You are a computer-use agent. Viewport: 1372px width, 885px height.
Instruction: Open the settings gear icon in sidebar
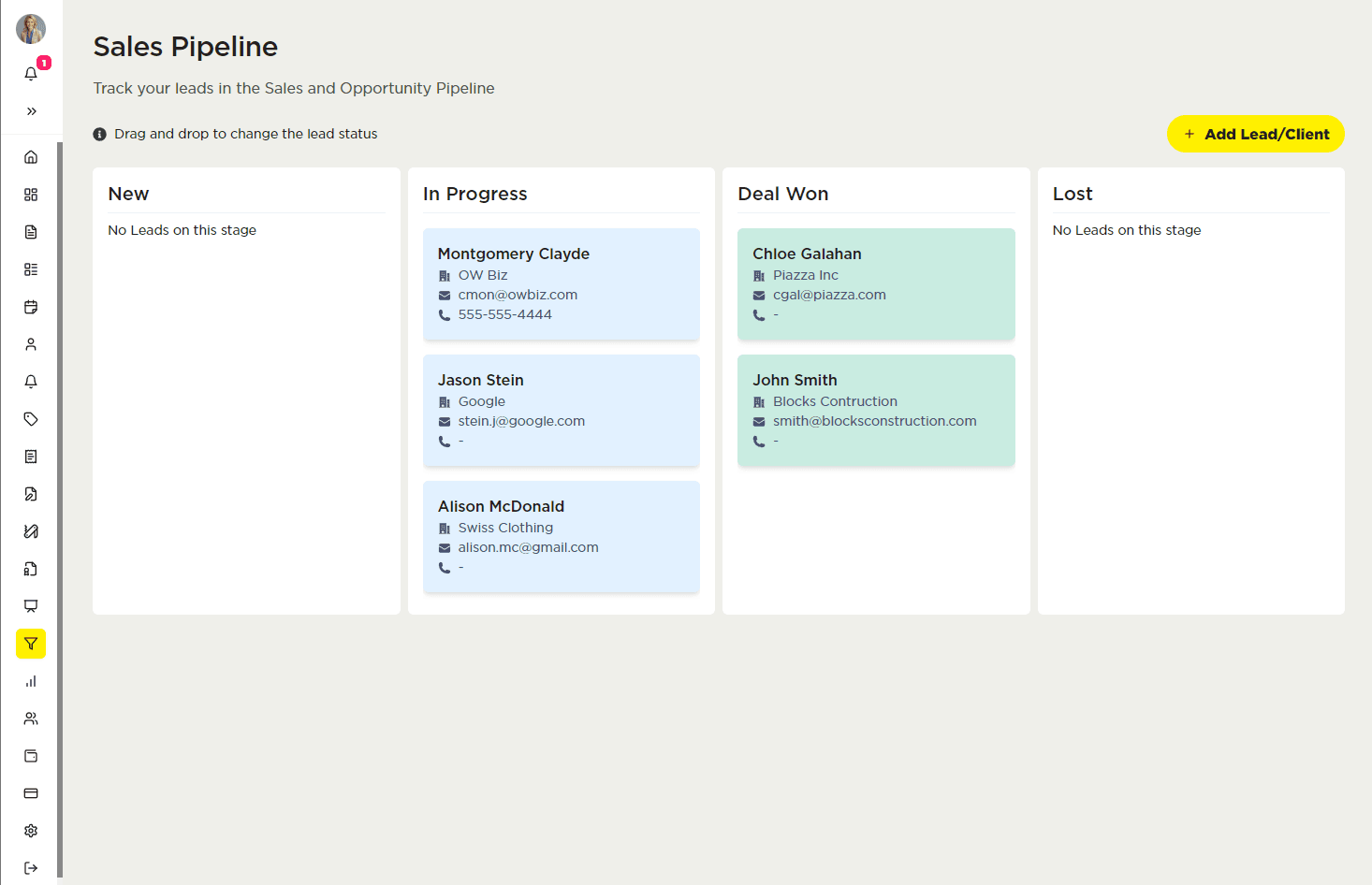(x=31, y=831)
